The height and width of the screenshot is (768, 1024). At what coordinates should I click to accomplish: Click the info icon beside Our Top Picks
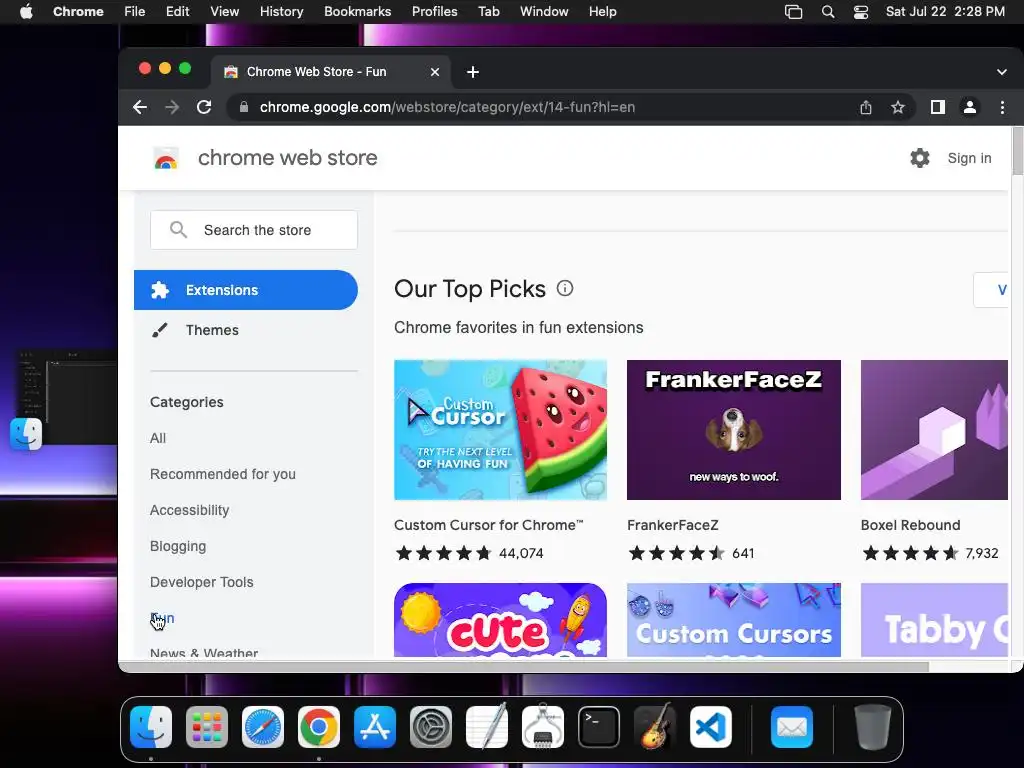565,288
